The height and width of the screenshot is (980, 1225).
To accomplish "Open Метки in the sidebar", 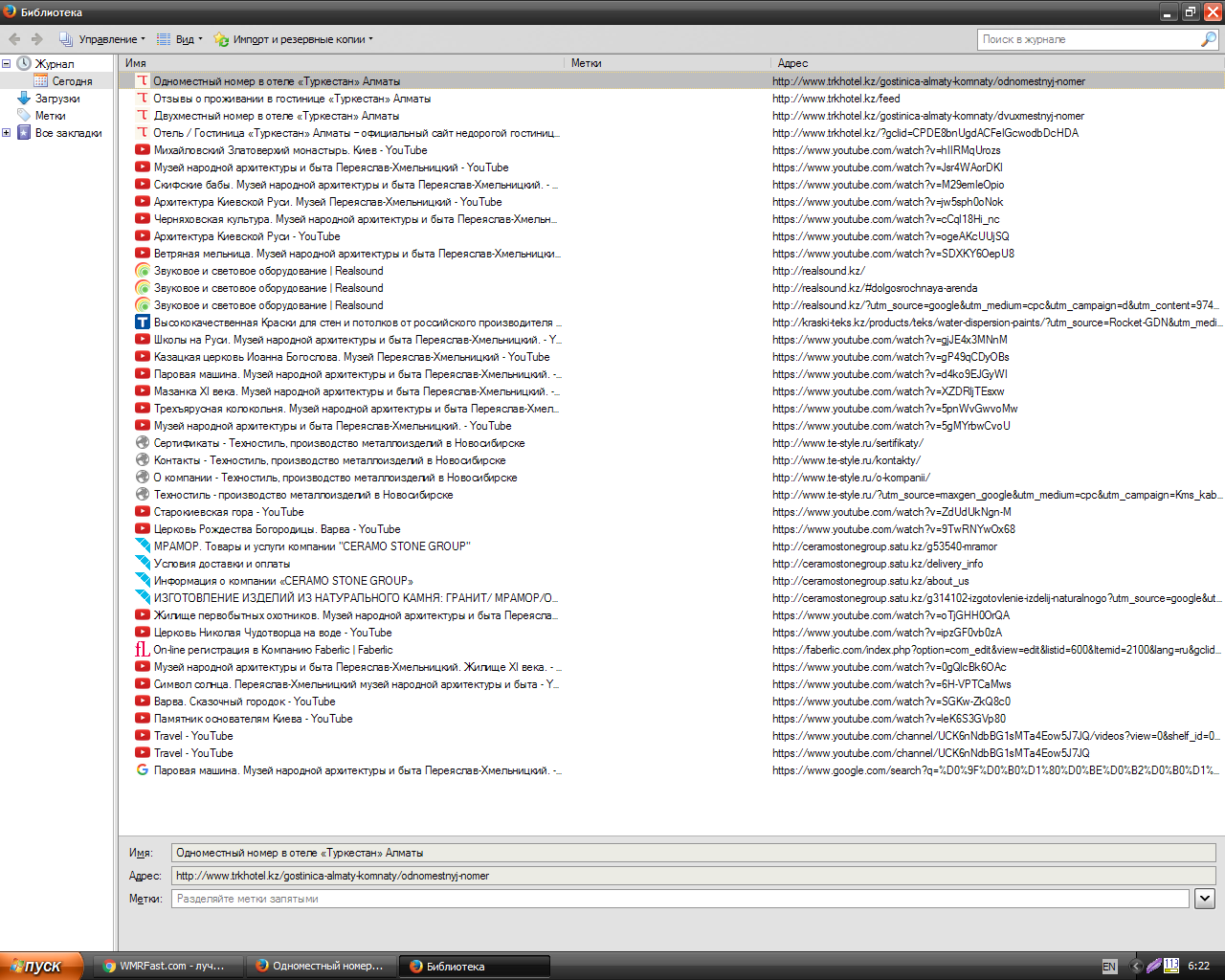I will coord(51,116).
